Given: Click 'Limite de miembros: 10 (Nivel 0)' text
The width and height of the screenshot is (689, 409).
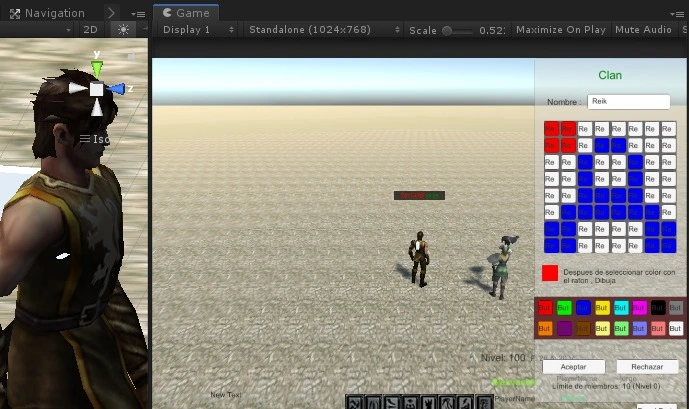Looking at the screenshot, I should click(606, 386).
